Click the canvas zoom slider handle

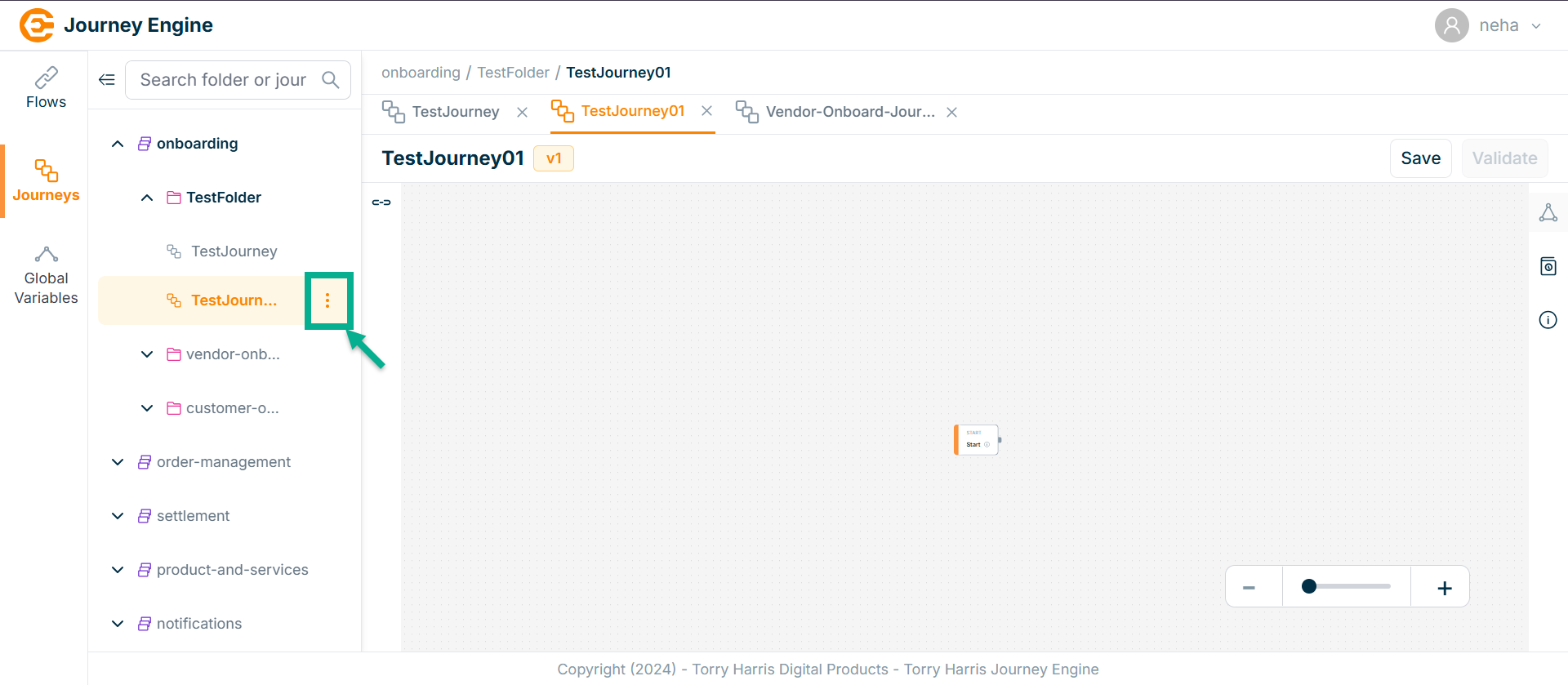[1309, 586]
